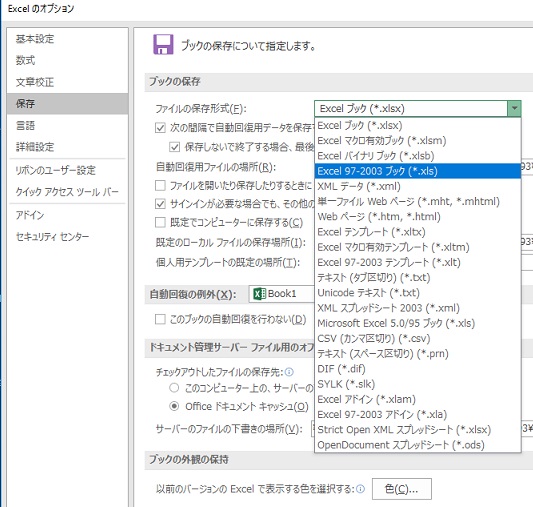The image size is (533, 507).
Task: Open the 詳細設定 category
Action: click(67, 147)
